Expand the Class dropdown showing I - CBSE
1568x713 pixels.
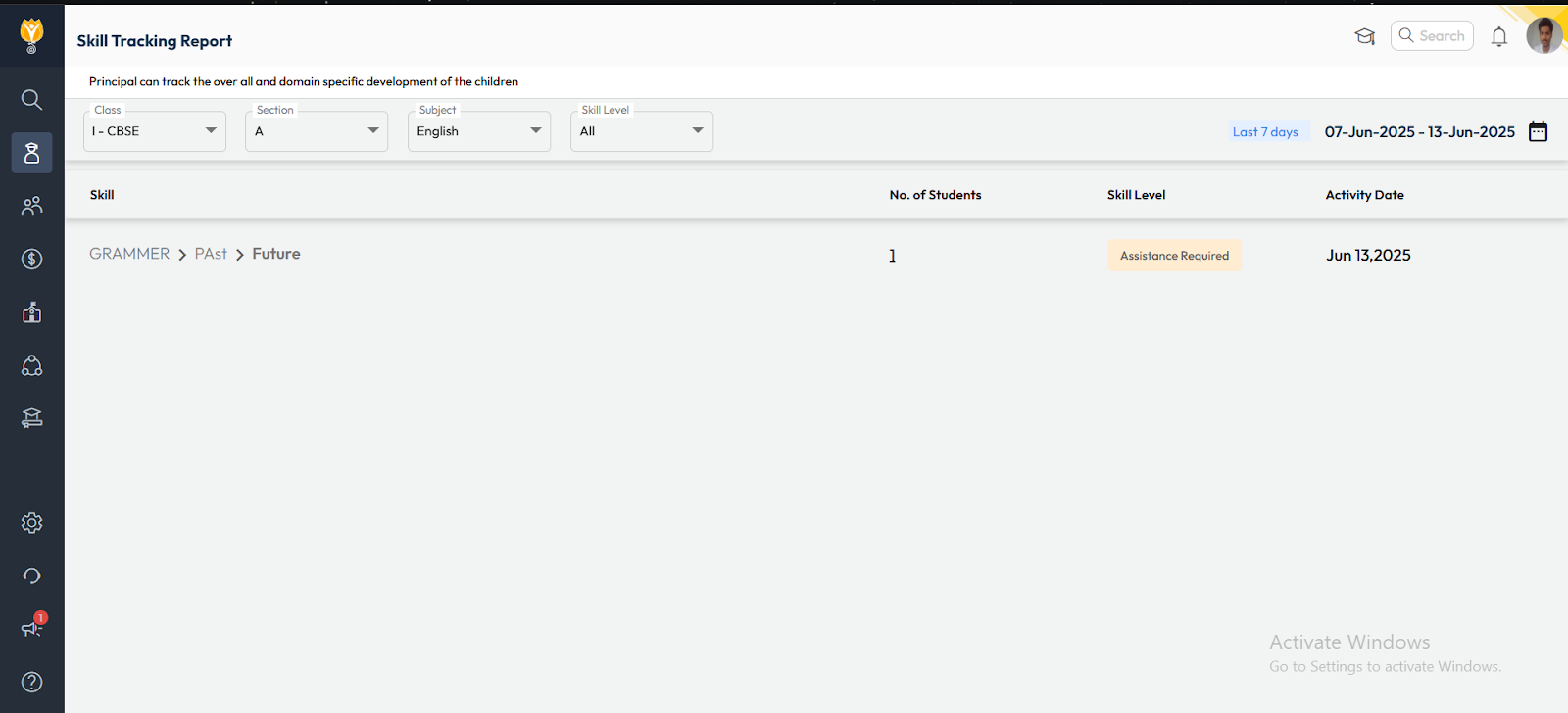(155, 131)
